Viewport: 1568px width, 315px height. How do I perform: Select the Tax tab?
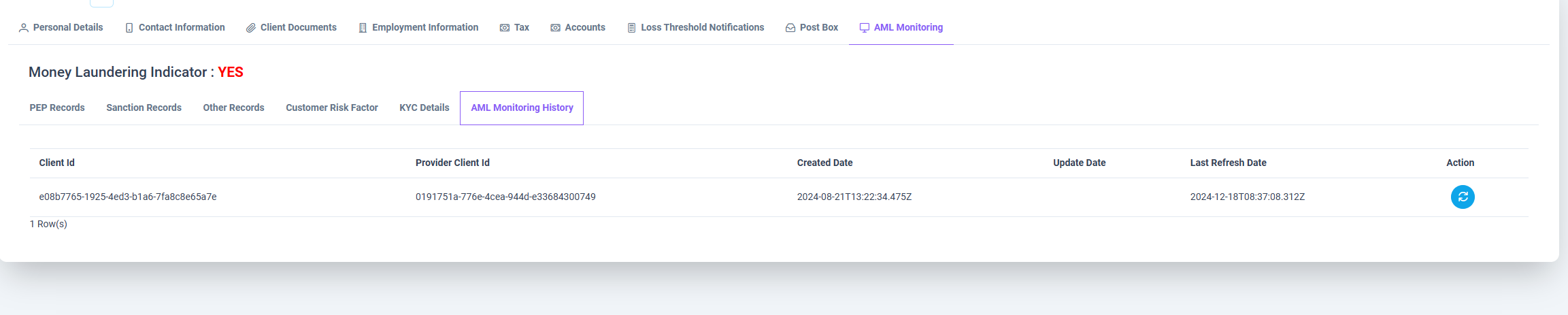pos(514,28)
